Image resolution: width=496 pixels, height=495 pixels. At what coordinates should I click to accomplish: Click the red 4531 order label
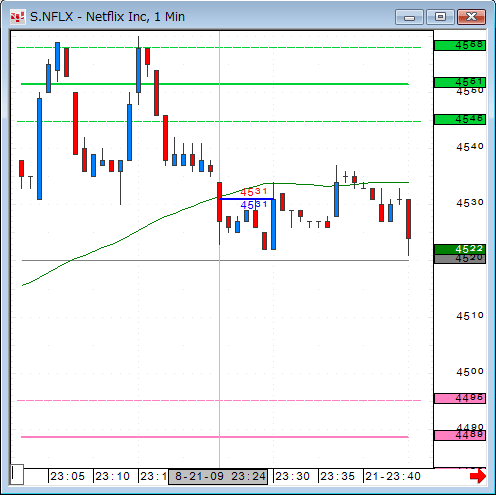tap(254, 192)
